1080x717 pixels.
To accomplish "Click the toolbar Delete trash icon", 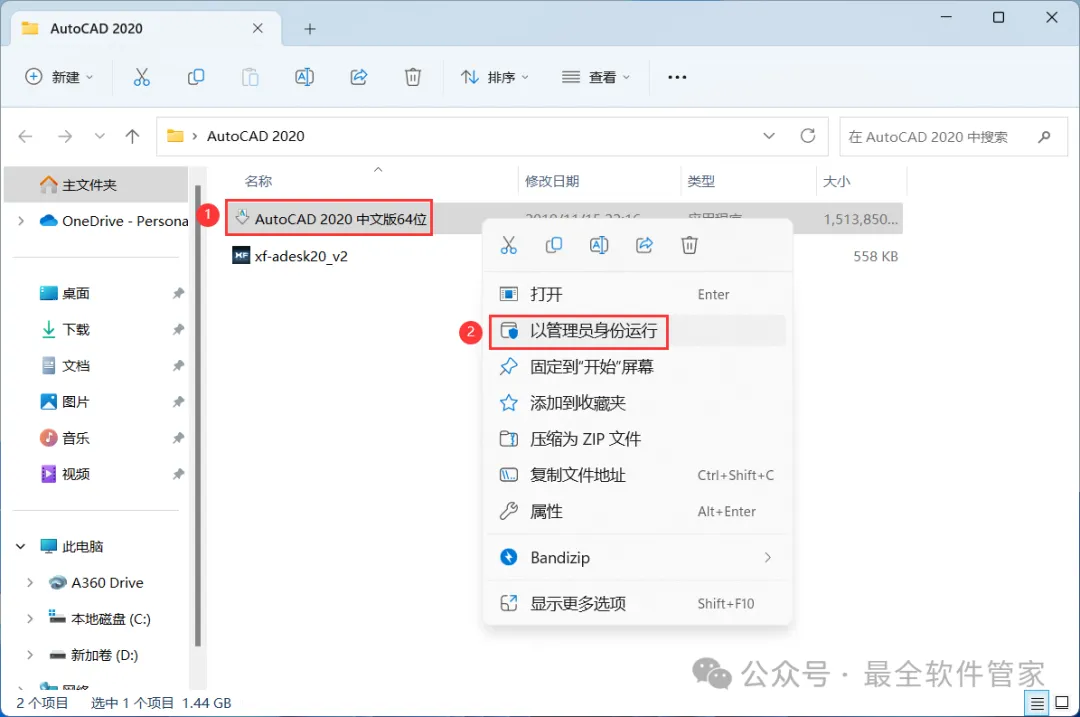I will (x=413, y=77).
